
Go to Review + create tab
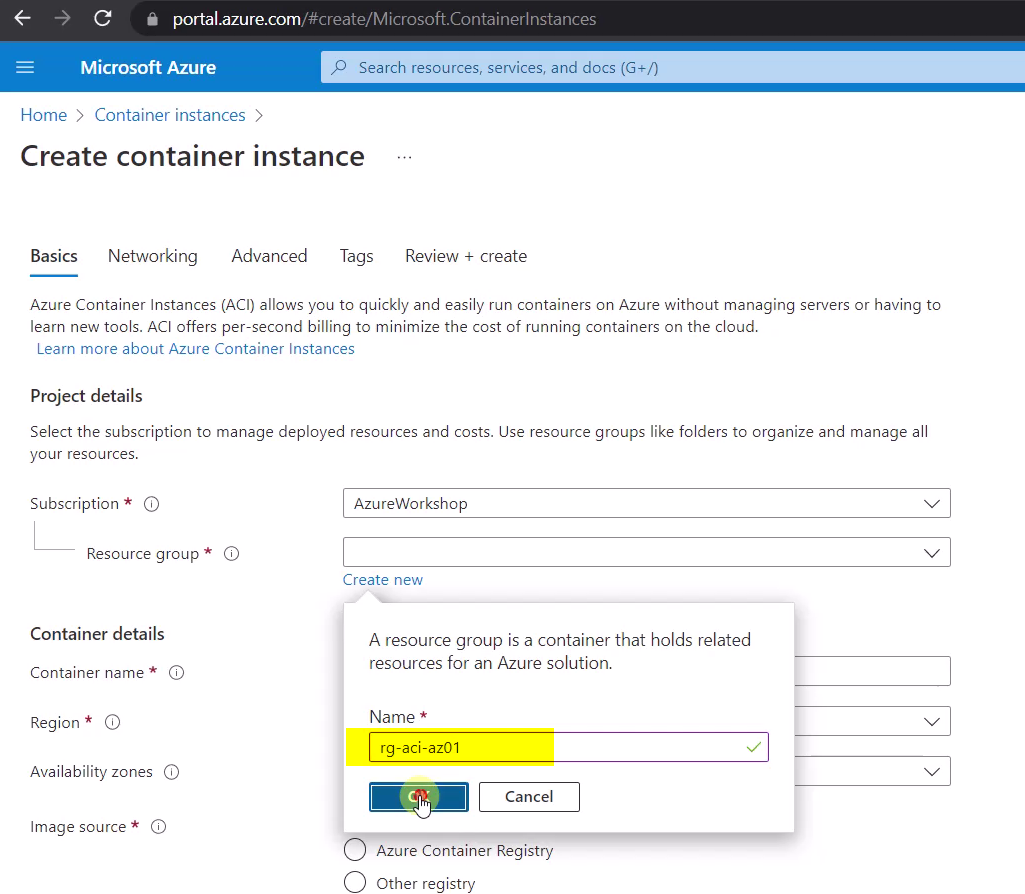coord(466,256)
